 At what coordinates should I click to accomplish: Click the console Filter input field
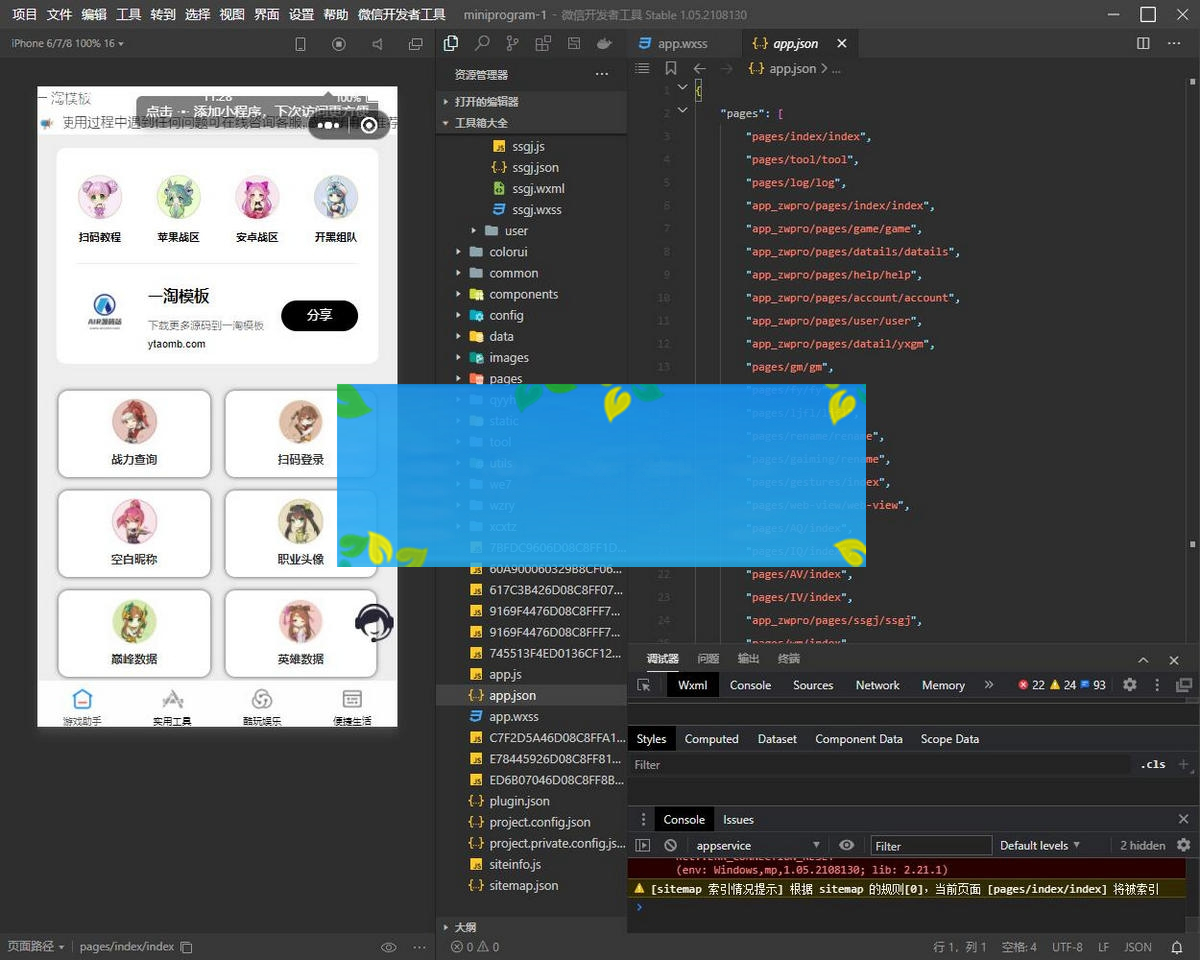[931, 846]
